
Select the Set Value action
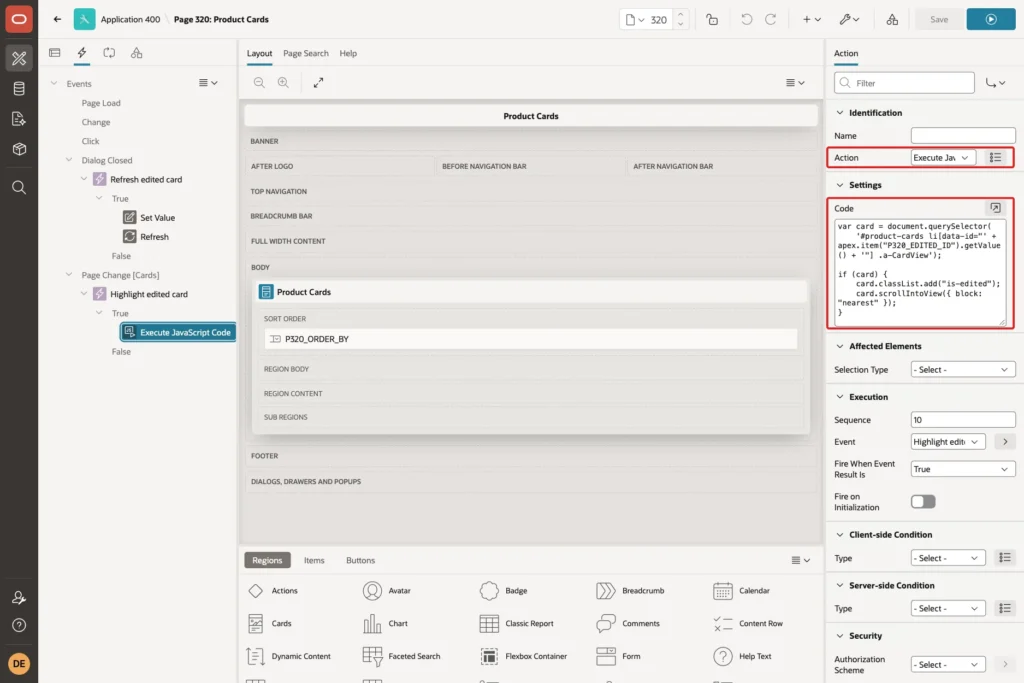157,217
